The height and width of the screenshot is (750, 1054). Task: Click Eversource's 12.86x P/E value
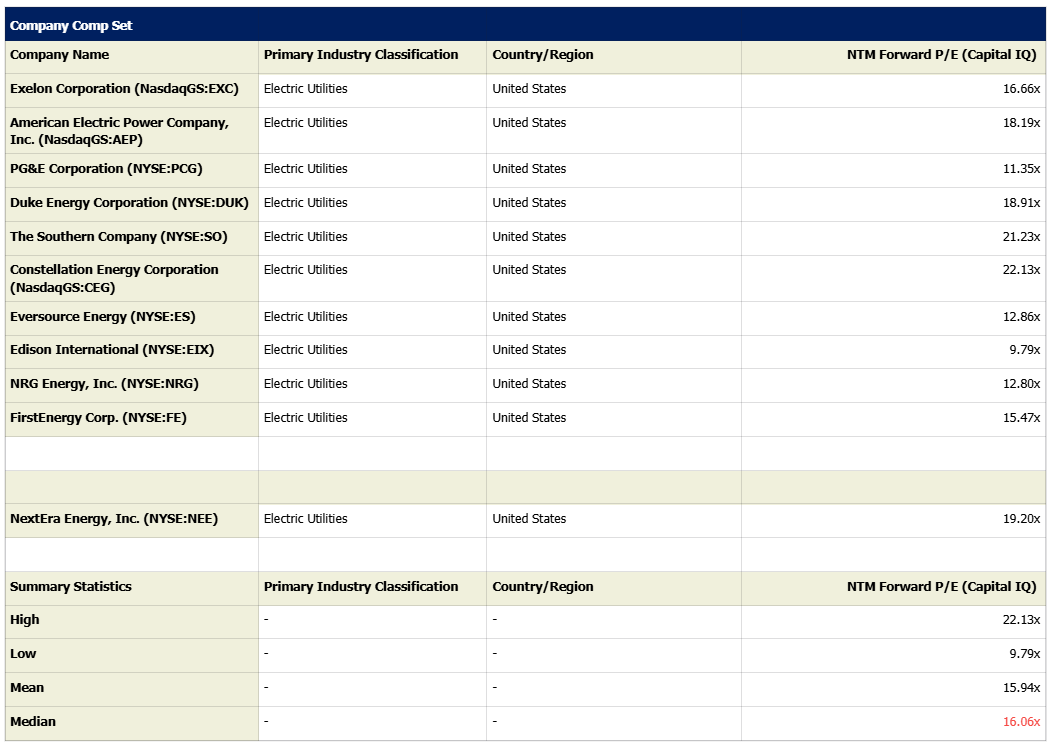pyautogui.click(x=1021, y=317)
